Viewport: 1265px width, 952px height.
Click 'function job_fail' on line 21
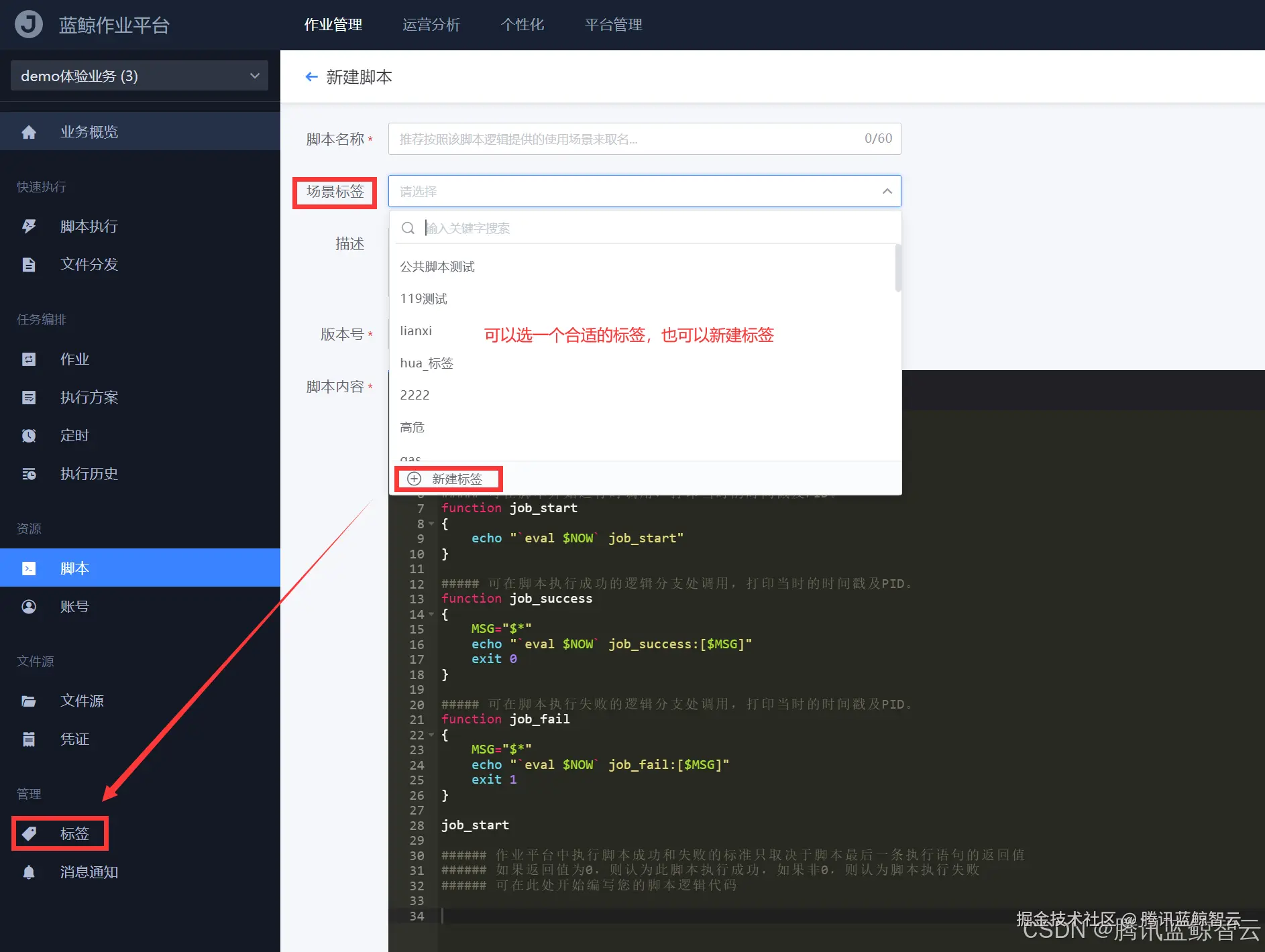coord(505,719)
